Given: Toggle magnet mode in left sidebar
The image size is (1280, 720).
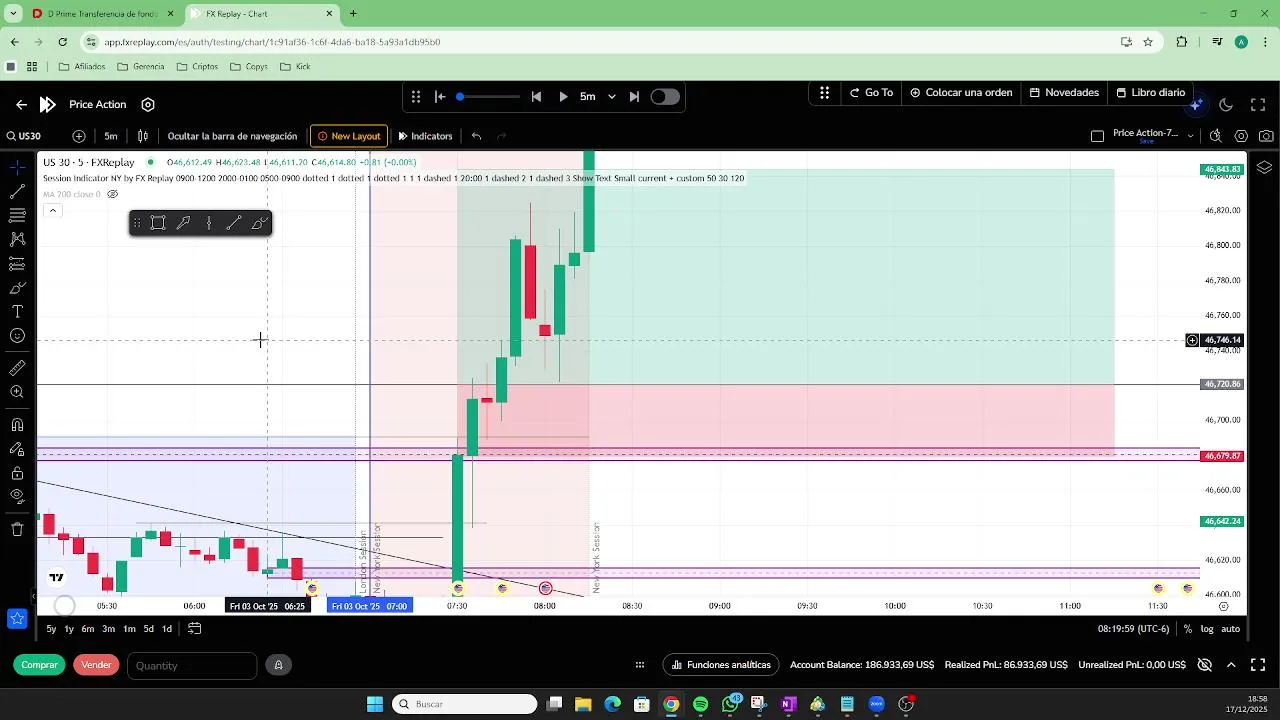Looking at the screenshot, I should [17, 425].
